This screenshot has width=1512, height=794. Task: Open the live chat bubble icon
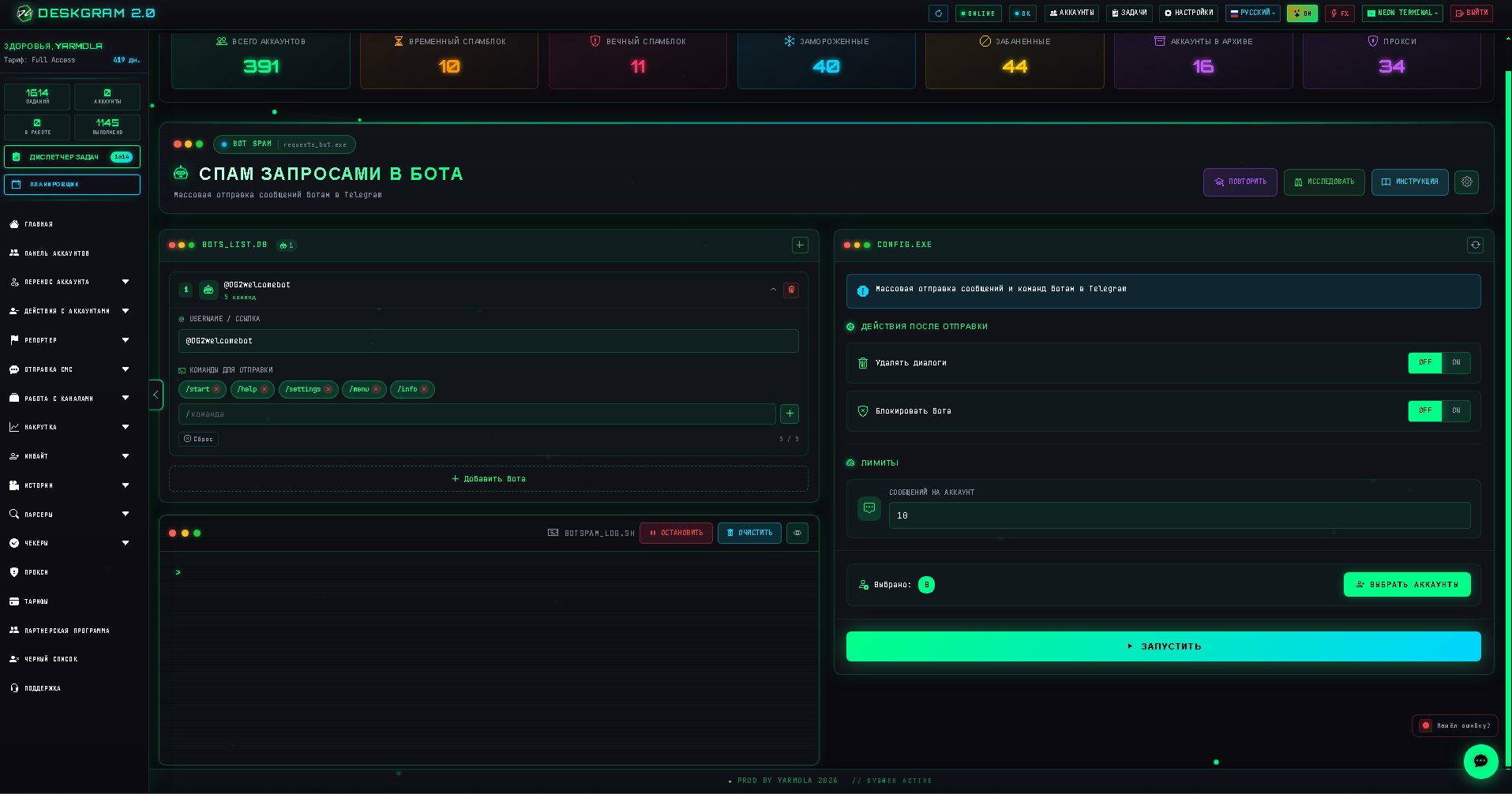1480,761
